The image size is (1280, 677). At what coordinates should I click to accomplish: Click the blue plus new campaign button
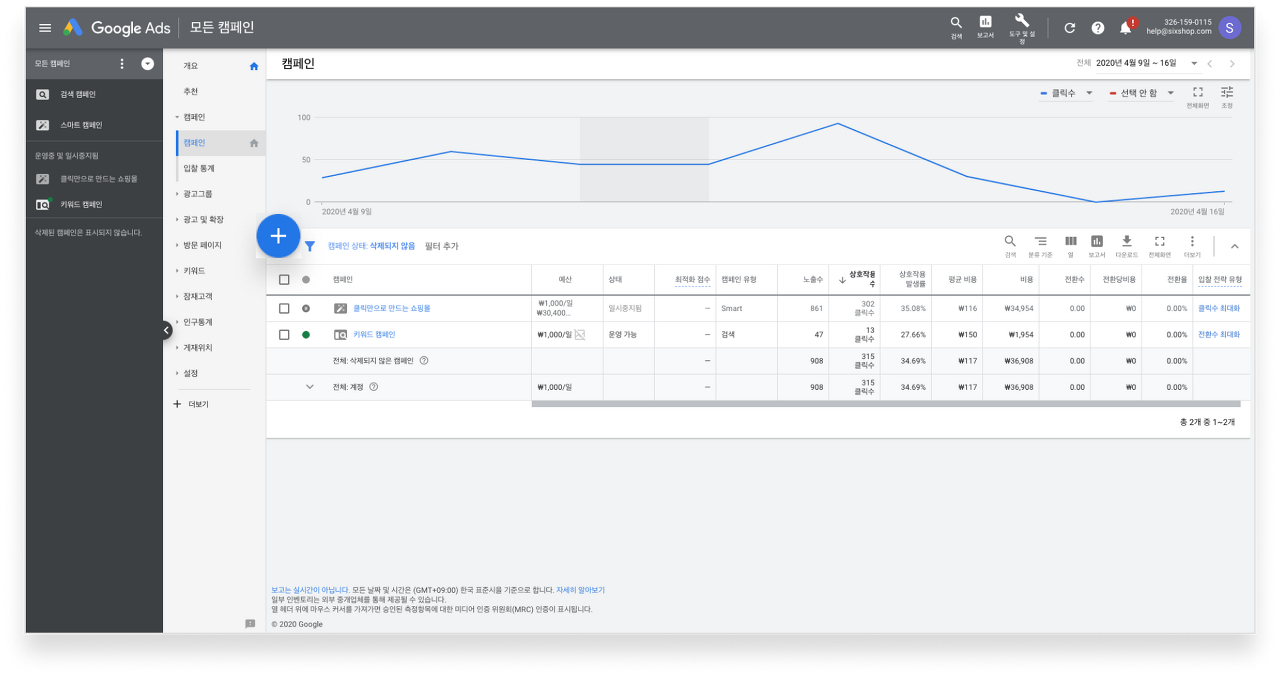point(278,236)
